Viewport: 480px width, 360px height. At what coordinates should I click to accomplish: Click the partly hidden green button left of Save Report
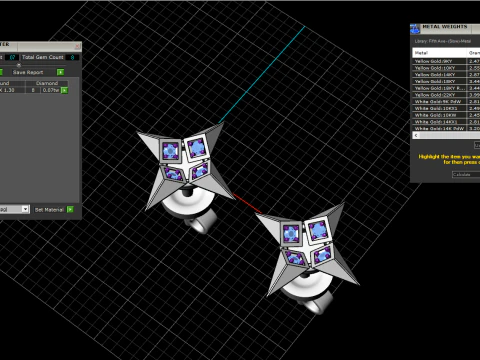point(1,72)
